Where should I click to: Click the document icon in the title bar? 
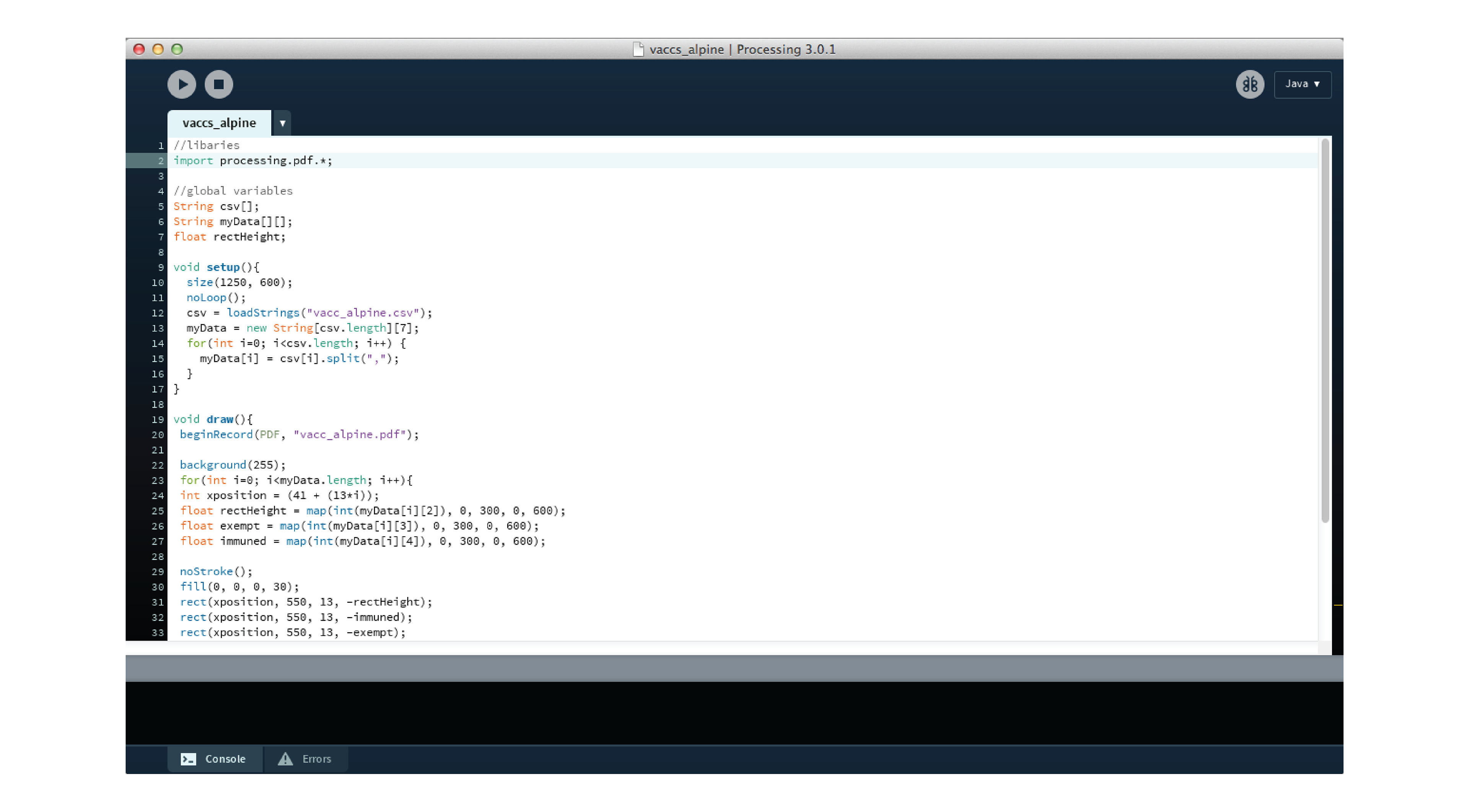638,50
